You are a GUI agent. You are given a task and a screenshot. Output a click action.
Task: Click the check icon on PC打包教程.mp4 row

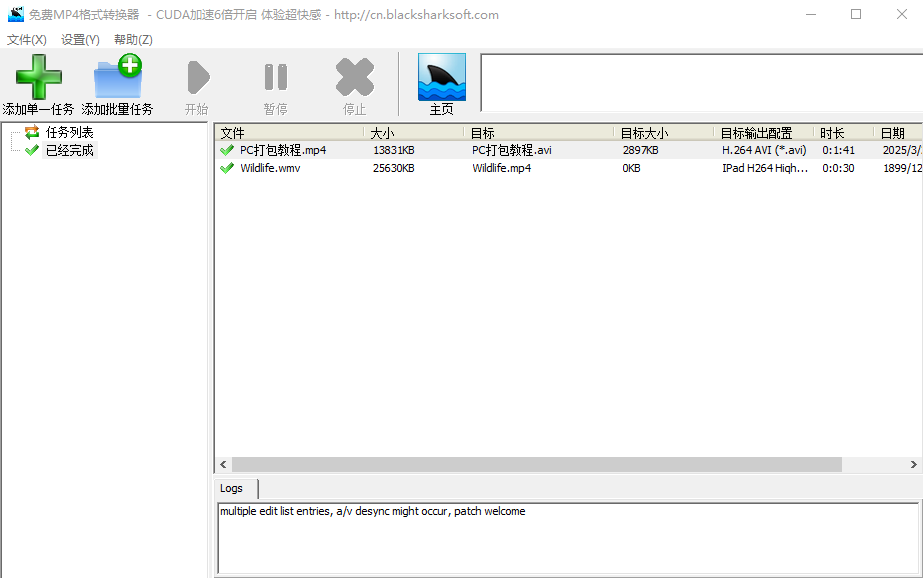pyautogui.click(x=227, y=150)
